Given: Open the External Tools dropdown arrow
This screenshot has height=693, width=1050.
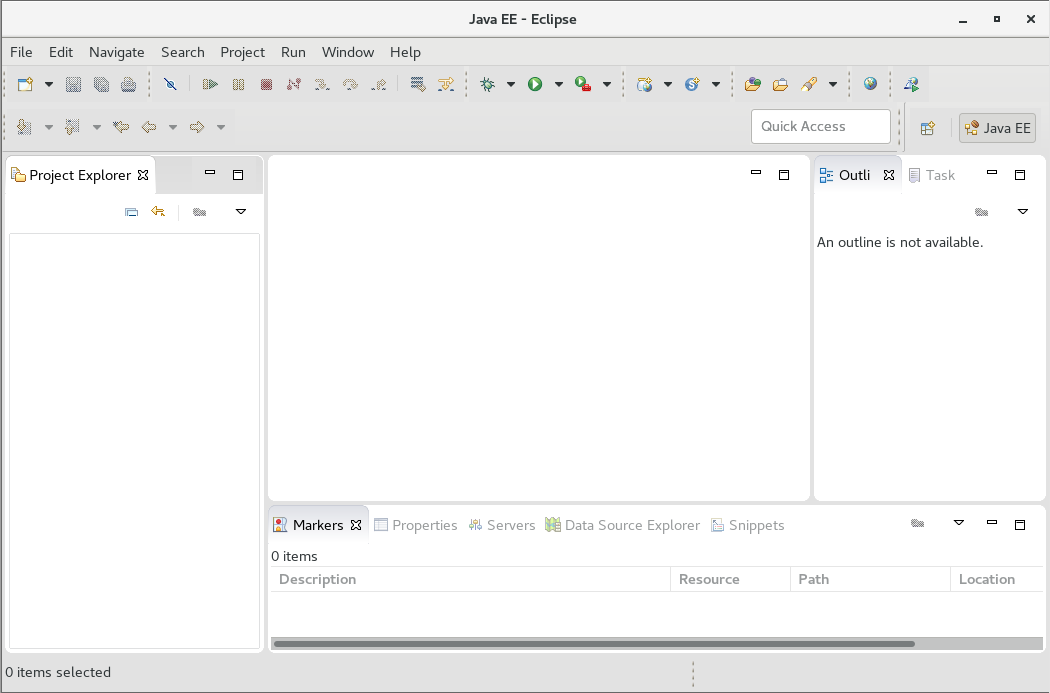Looking at the screenshot, I should point(607,84).
